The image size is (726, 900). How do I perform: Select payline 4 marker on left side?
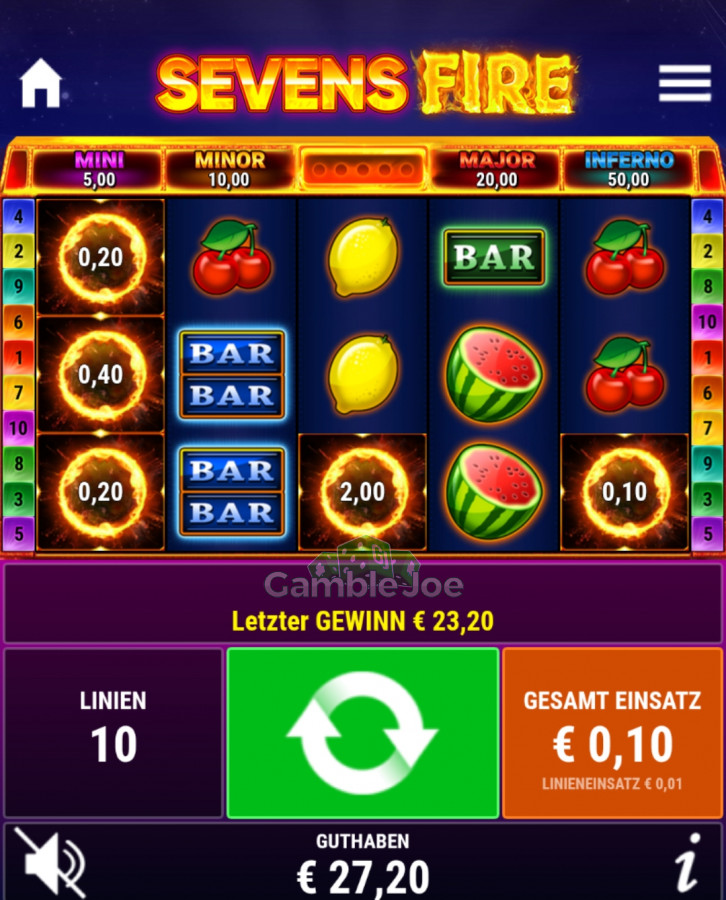pyautogui.click(x=18, y=216)
